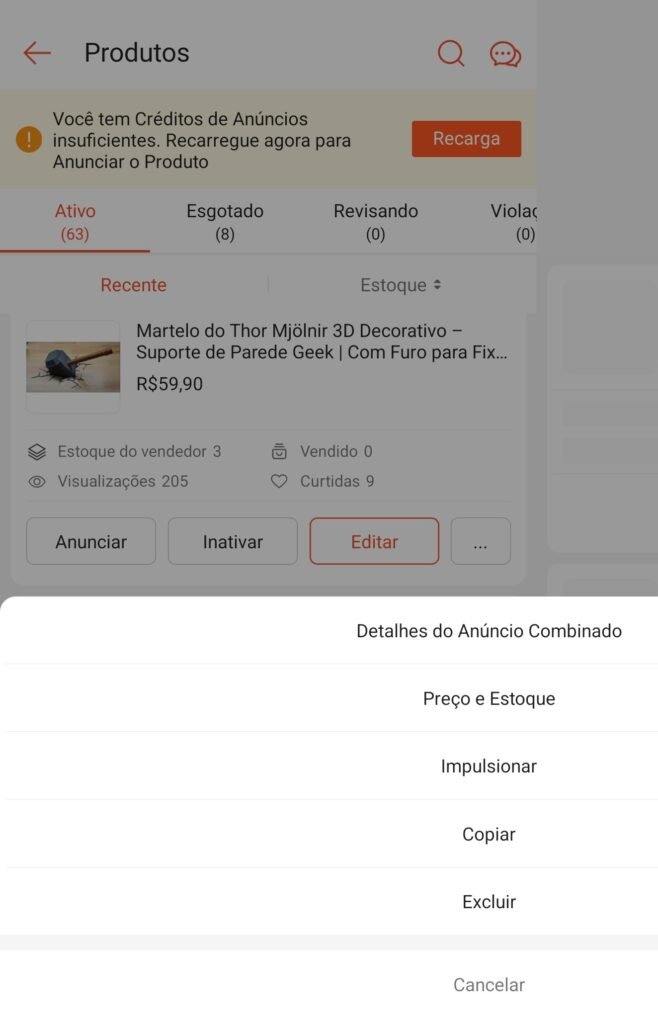The width and height of the screenshot is (658, 1024).
Task: Tap the likes heart icon
Action: (x=279, y=482)
